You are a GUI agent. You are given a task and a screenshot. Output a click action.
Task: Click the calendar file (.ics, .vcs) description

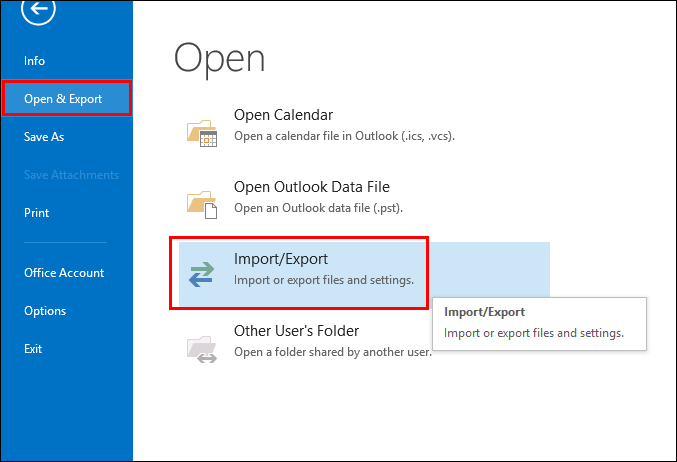click(x=344, y=136)
